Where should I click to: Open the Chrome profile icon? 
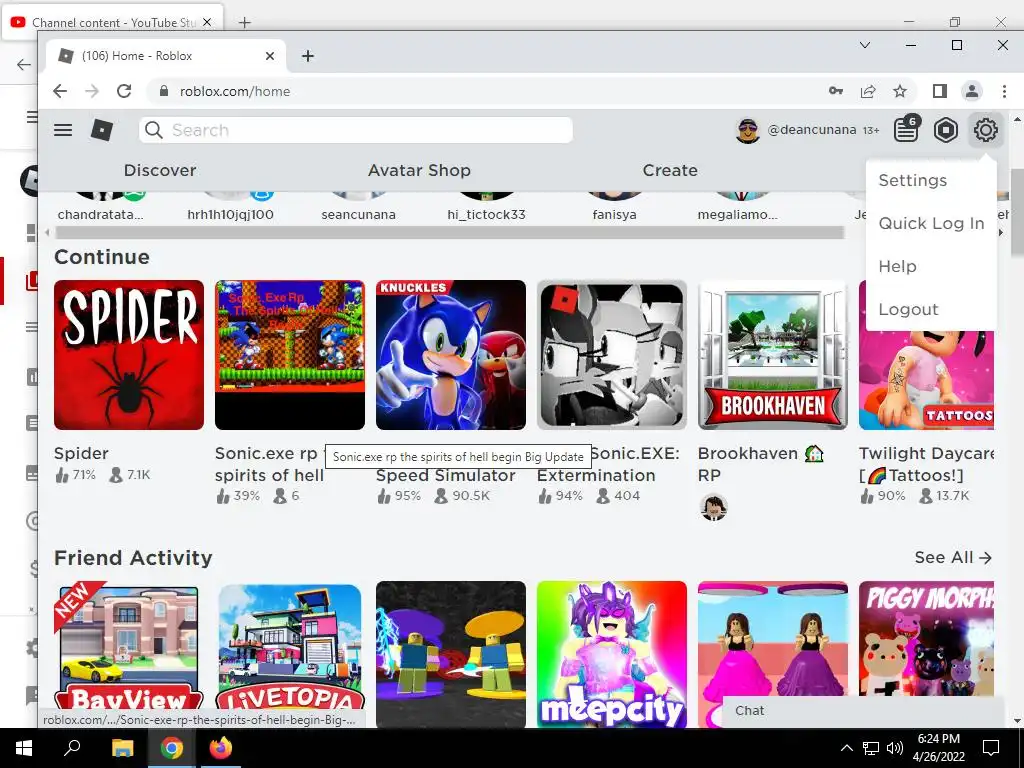click(x=972, y=91)
